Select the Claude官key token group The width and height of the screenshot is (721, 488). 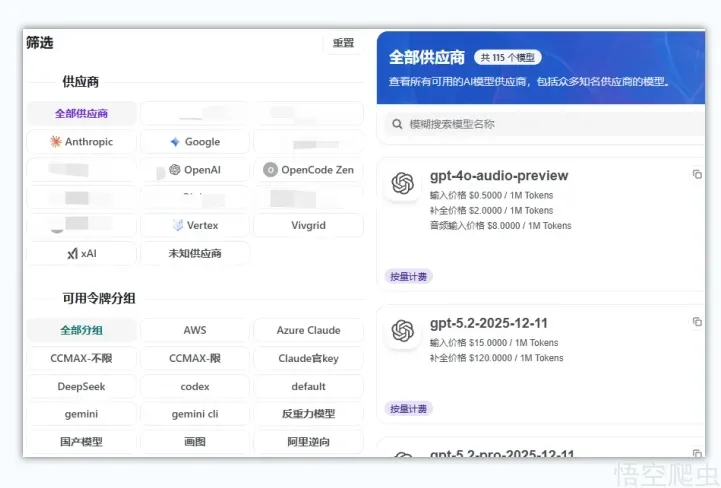[309, 358]
